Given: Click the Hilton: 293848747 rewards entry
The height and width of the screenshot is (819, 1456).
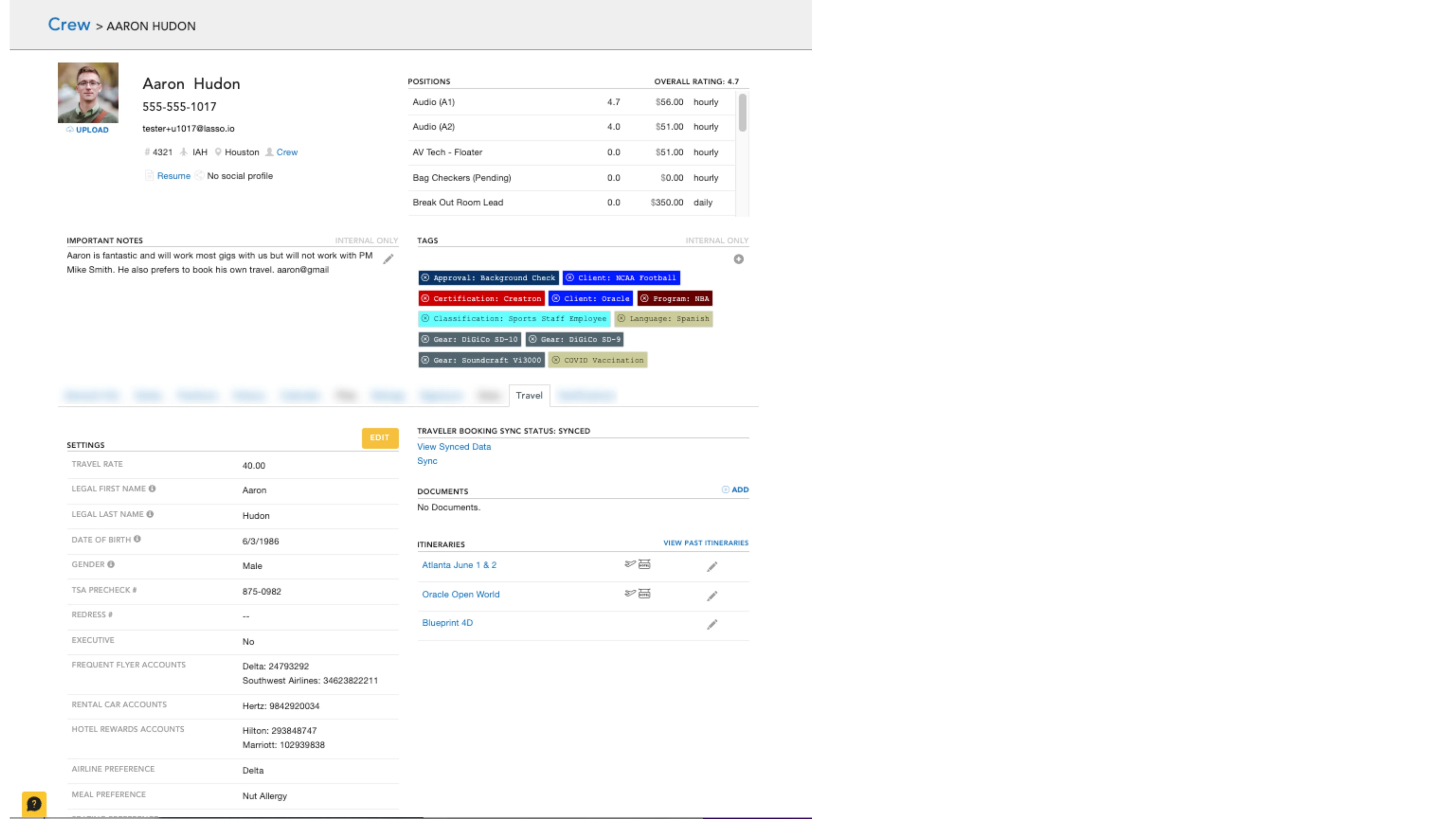Looking at the screenshot, I should point(280,730).
